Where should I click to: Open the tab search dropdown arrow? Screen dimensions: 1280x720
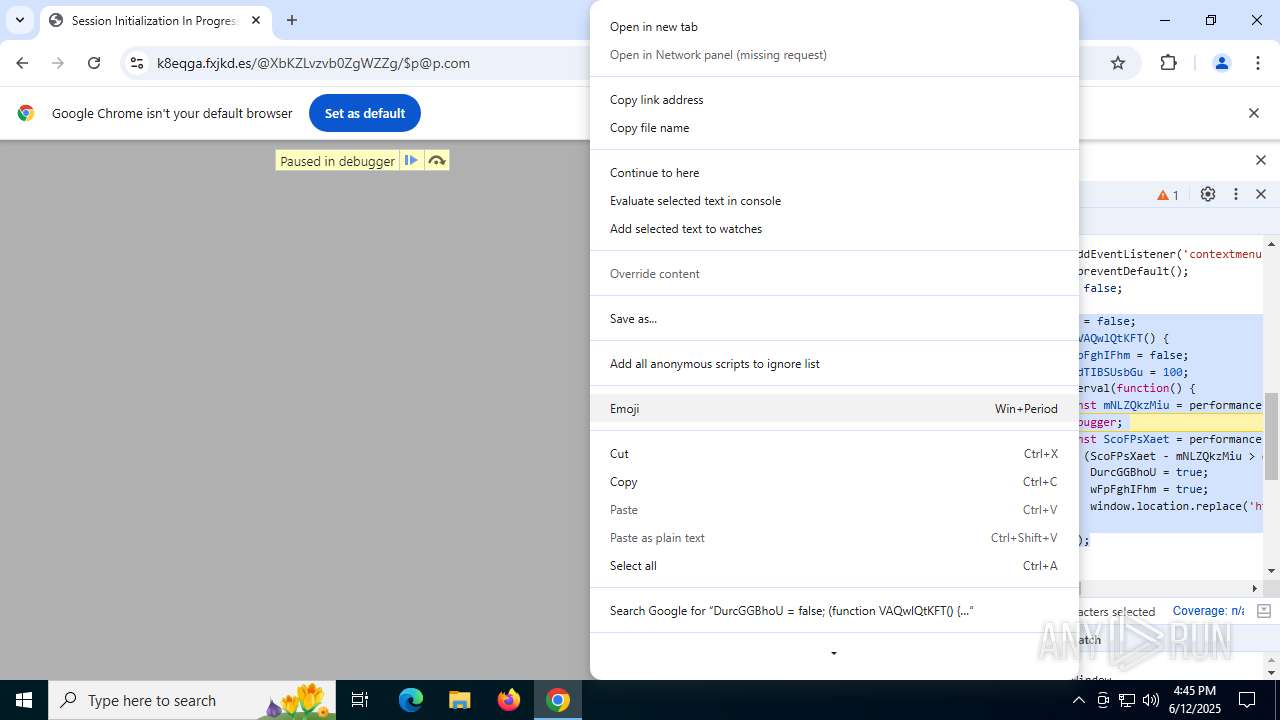20,20
